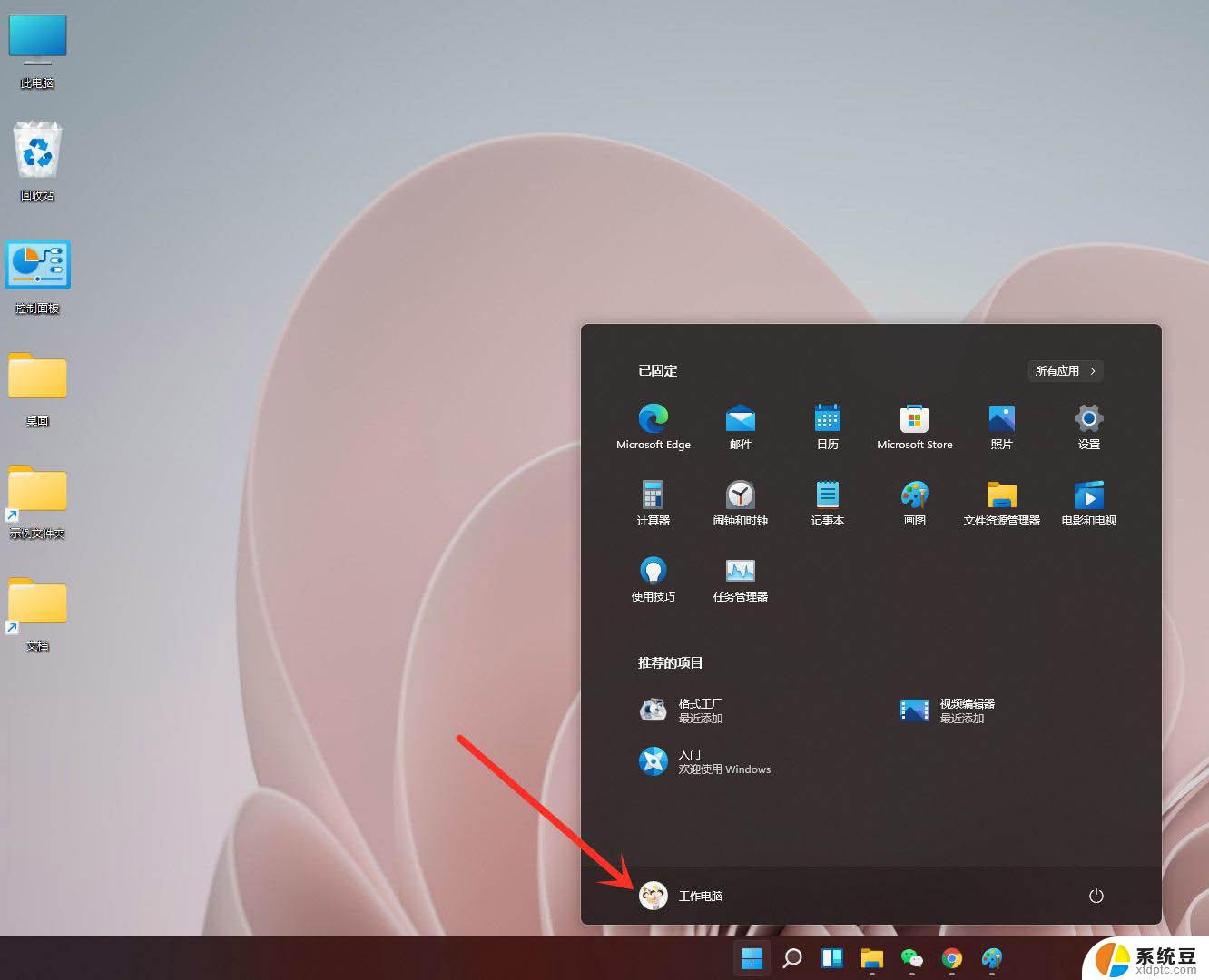Open recommended item 格式工厂
This screenshot has height=980, width=1209.
click(683, 710)
